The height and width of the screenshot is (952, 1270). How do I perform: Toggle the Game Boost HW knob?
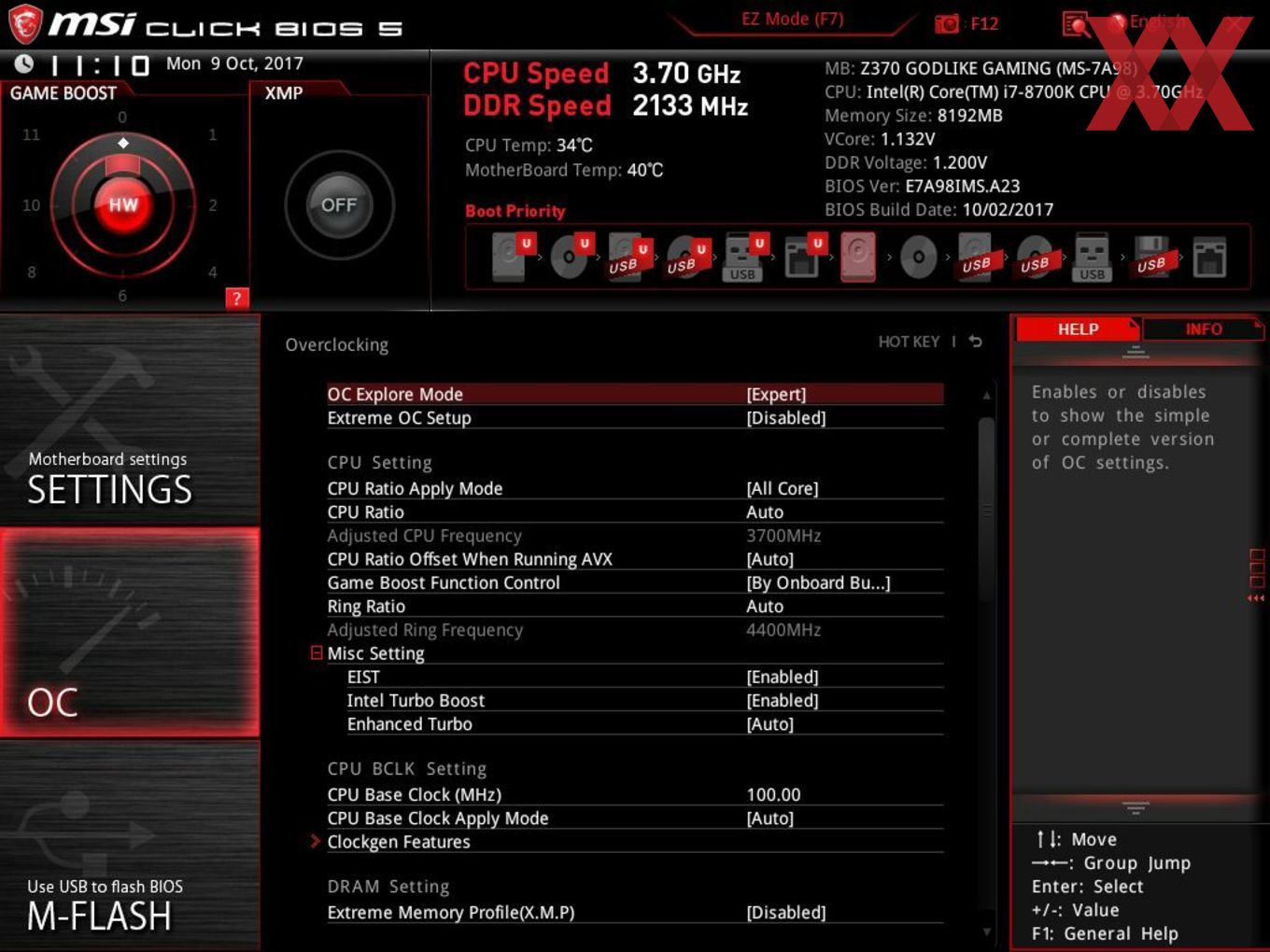[123, 204]
